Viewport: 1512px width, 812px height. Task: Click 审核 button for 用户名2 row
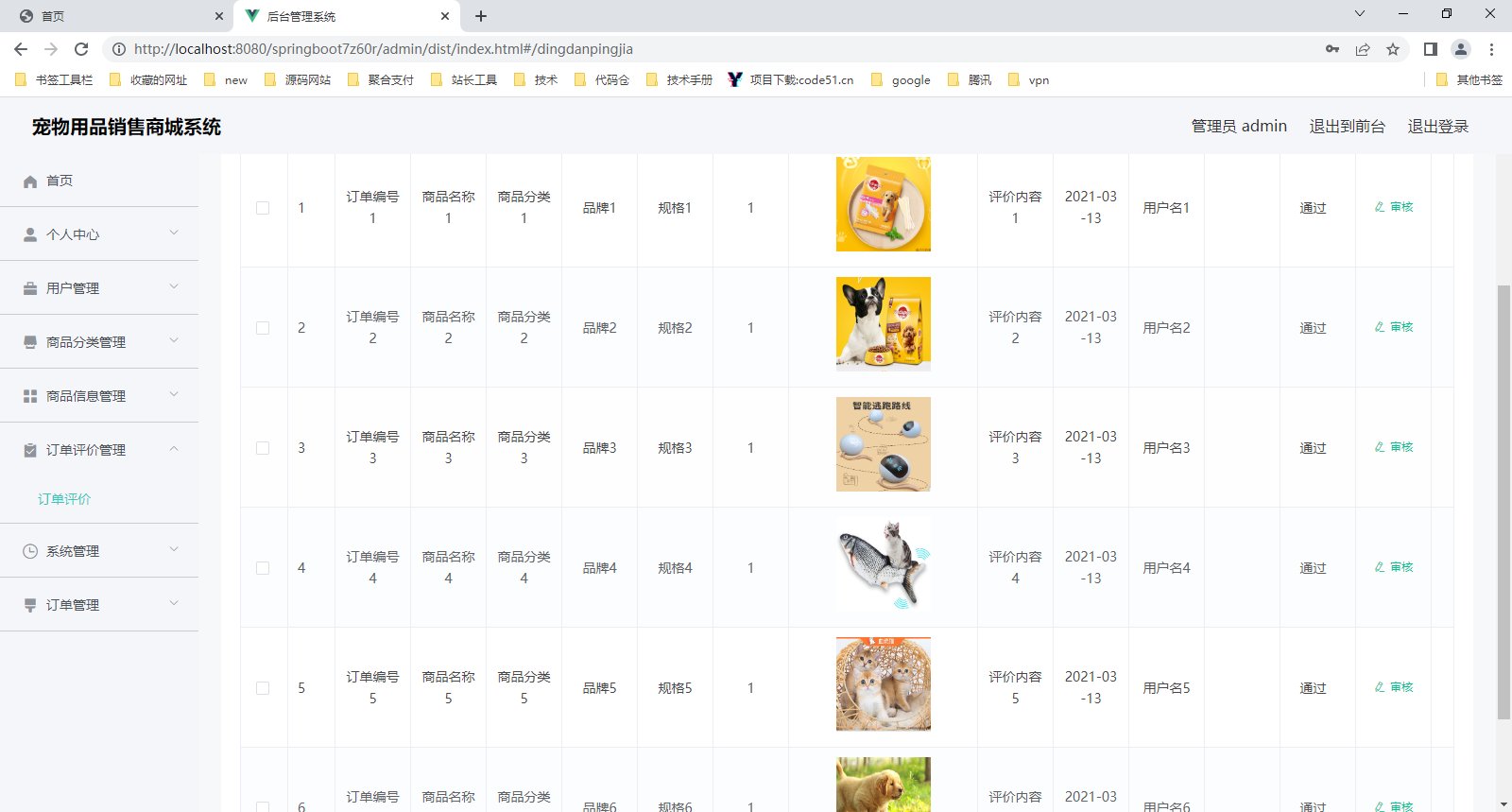point(1394,327)
